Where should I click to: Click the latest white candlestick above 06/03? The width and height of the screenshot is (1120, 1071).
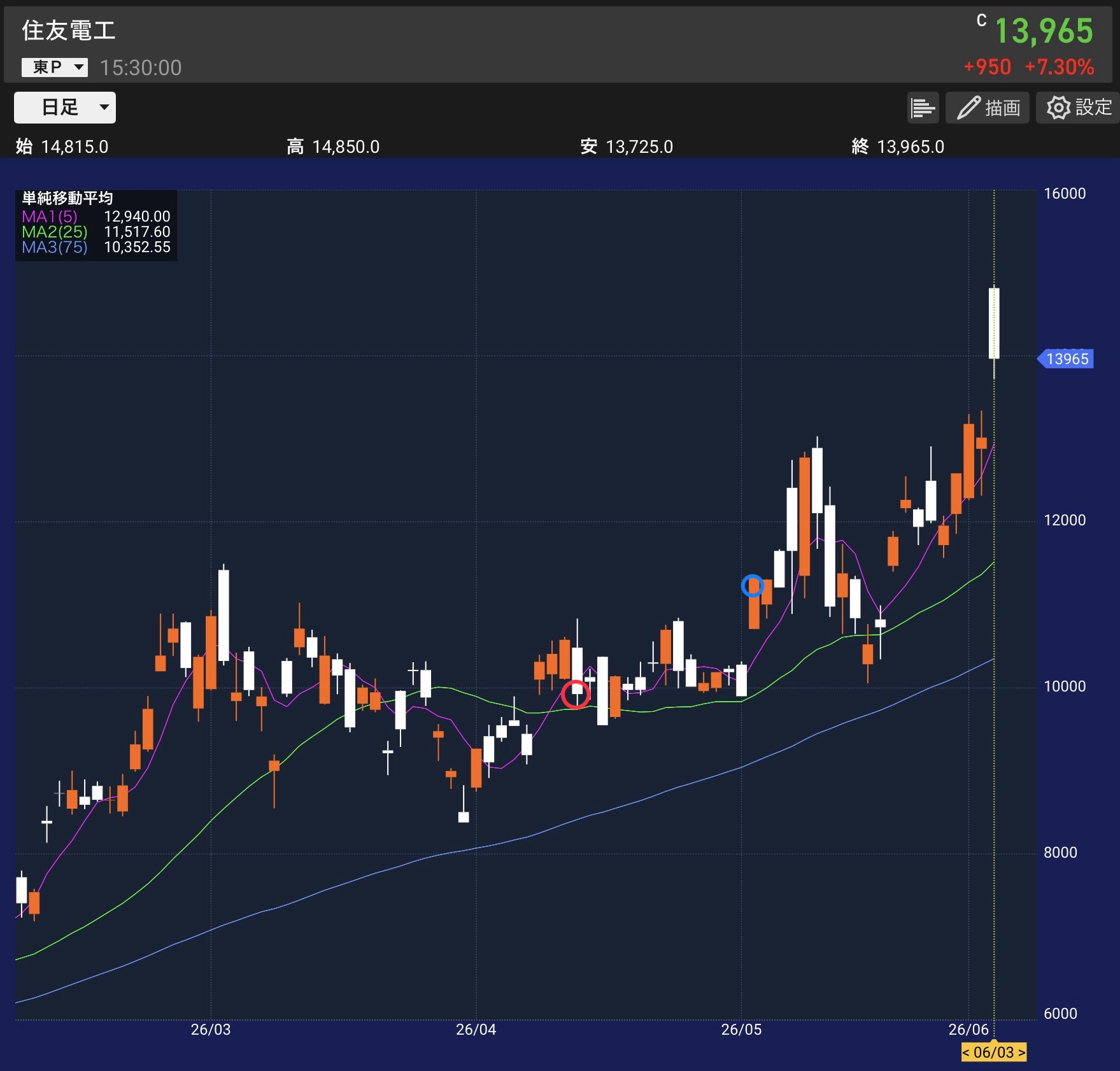coord(994,323)
